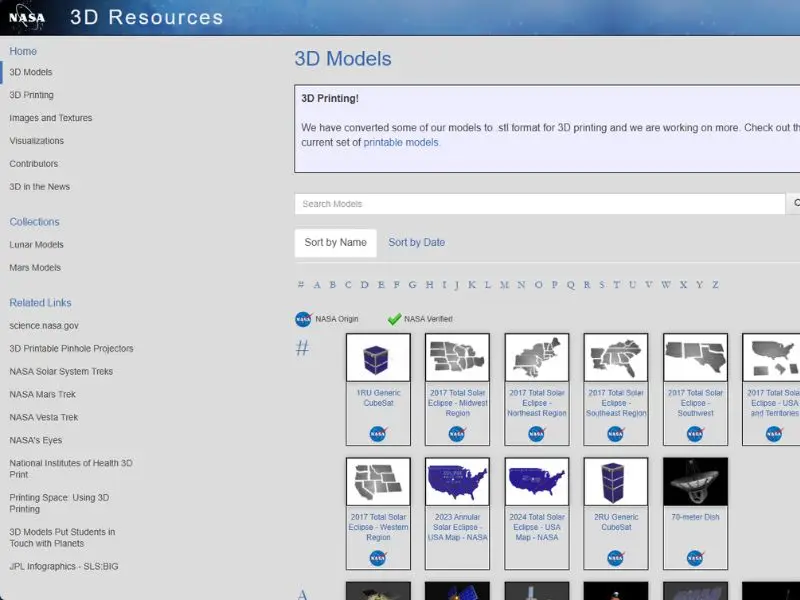Open Printing Space: Using 3D Printing link
This screenshot has height=600, width=800.
(x=59, y=503)
